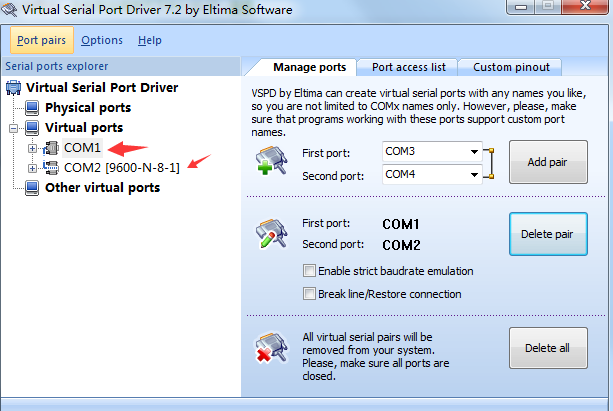Click the delete all red cross icon
Image resolution: width=613 pixels, height=411 pixels.
coord(271,348)
